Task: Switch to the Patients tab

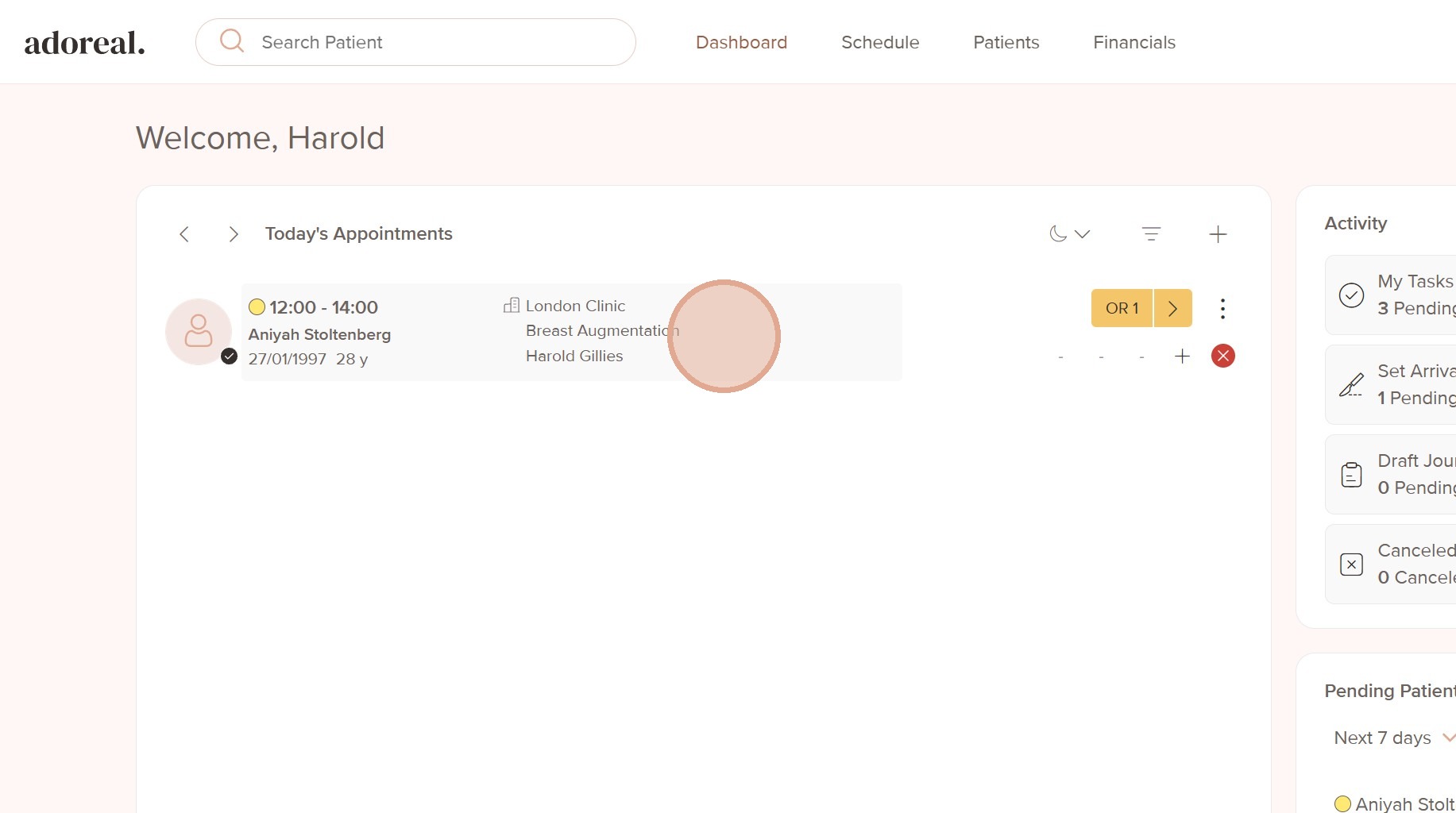Action: (1006, 42)
